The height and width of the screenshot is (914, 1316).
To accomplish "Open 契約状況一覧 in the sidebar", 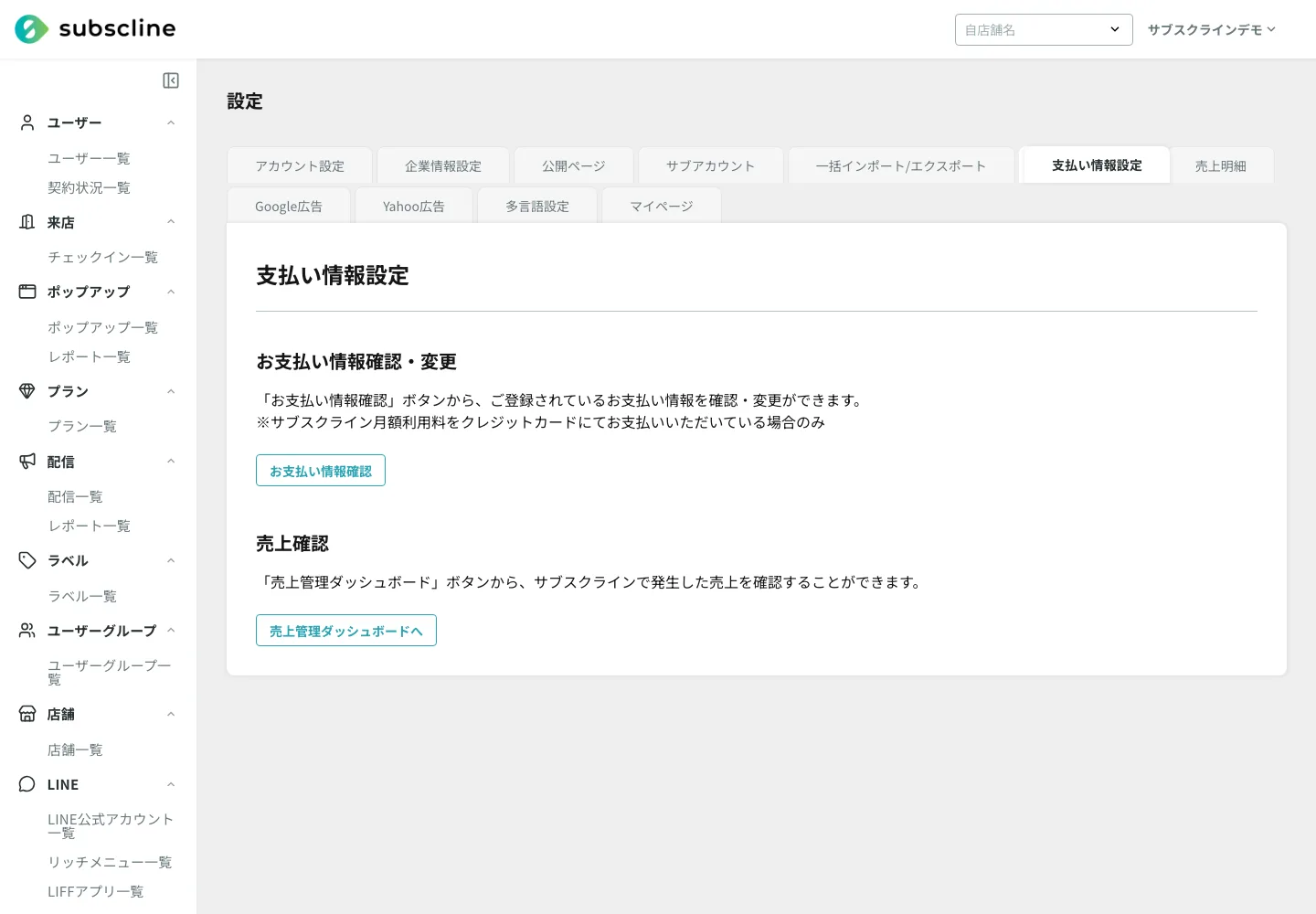I will coord(89,187).
